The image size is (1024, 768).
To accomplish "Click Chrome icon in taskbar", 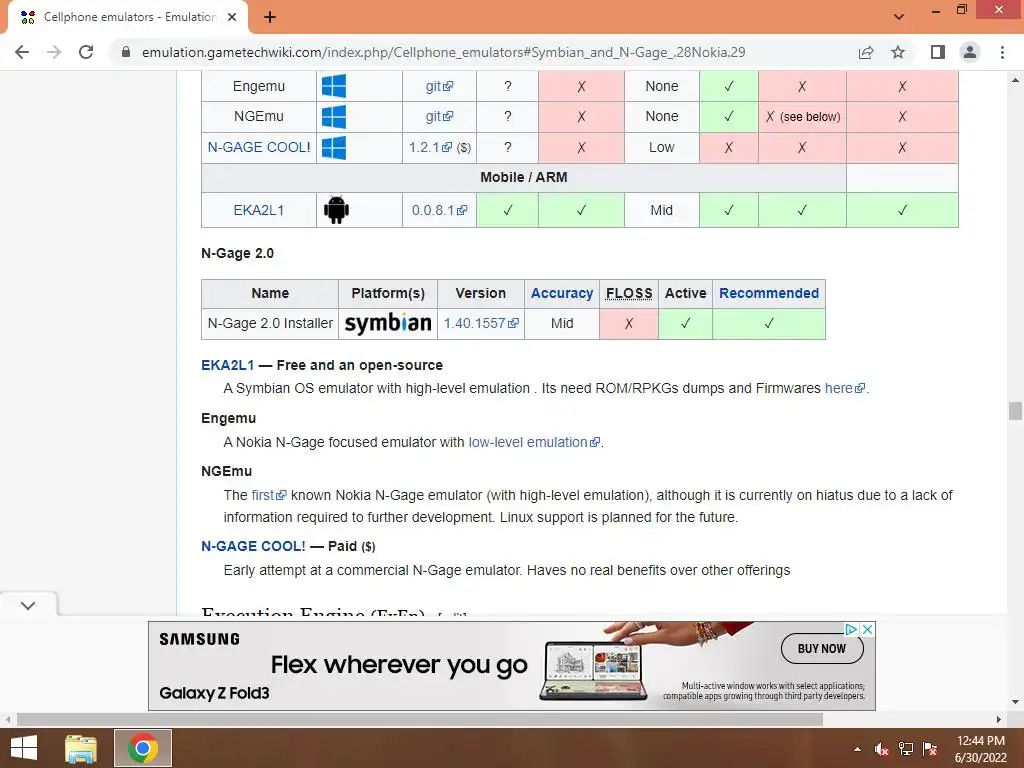I will tap(143, 748).
